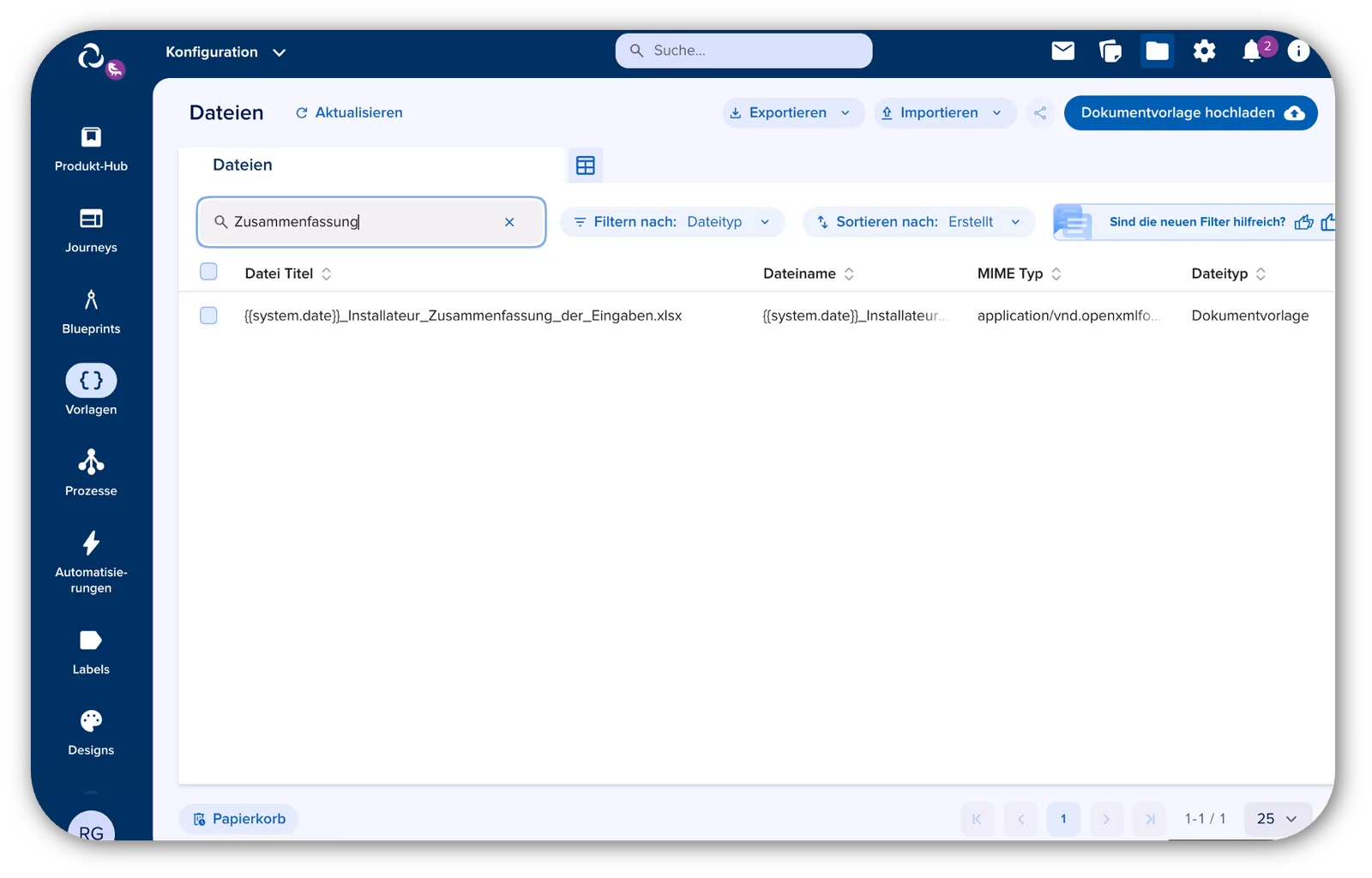Click the 1-1 / 1 pagination count
The image size is (1372, 878).
tap(1205, 819)
